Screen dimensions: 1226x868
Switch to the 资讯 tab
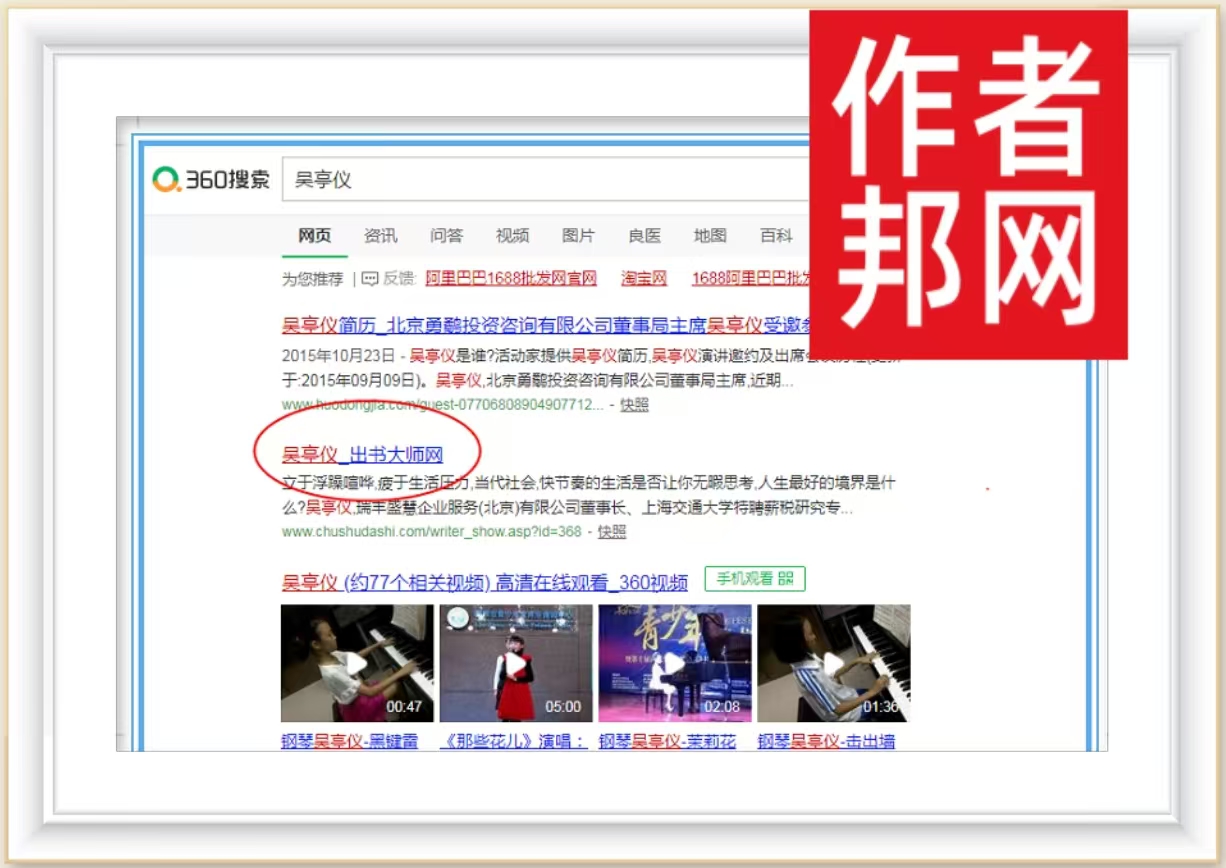pos(380,236)
